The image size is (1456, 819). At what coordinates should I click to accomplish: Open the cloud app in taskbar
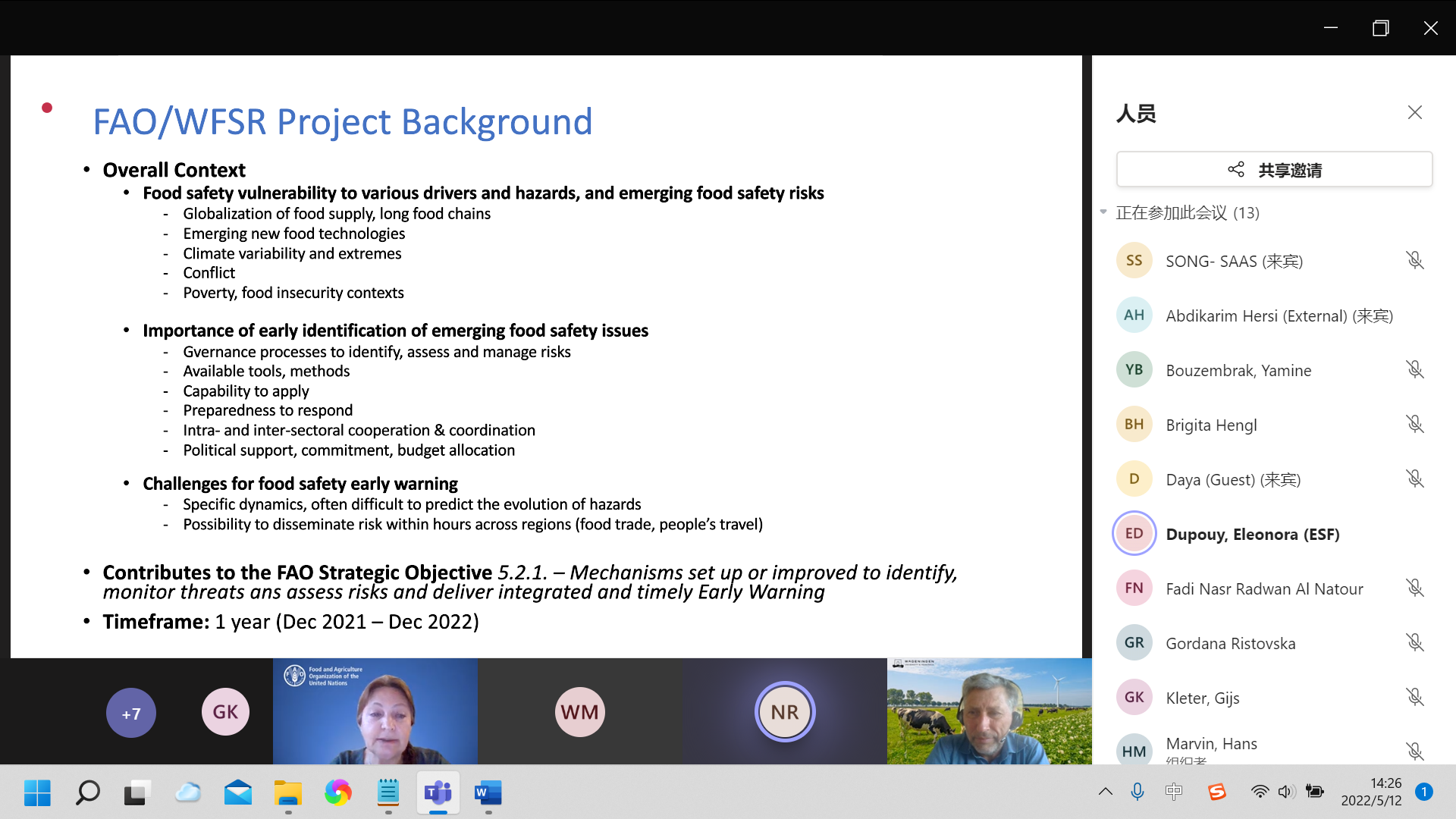[x=187, y=792]
